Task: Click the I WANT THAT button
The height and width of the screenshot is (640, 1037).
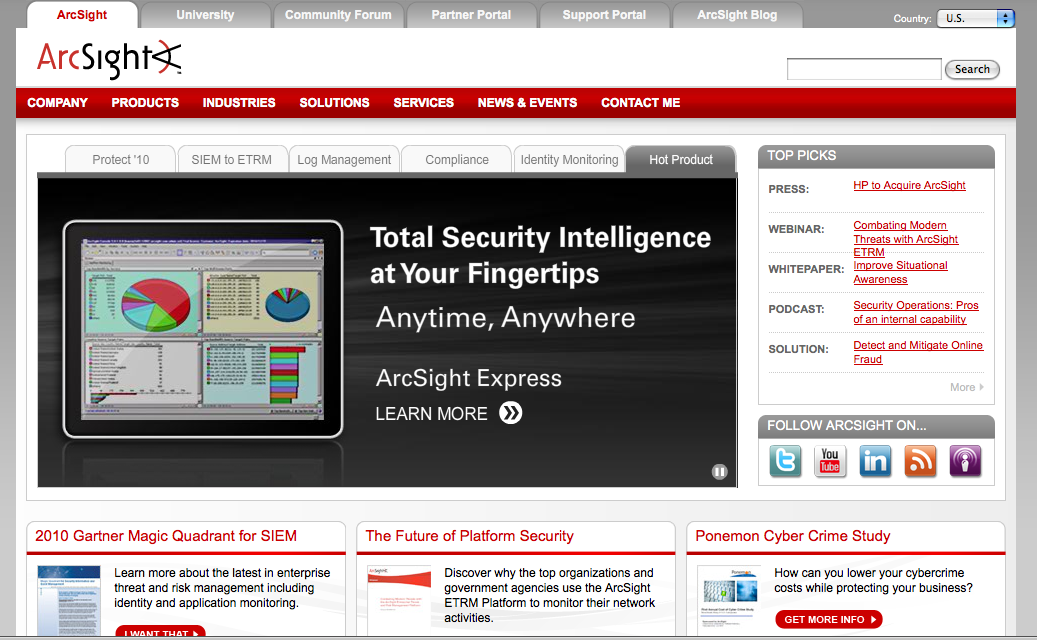Action: 161,631
